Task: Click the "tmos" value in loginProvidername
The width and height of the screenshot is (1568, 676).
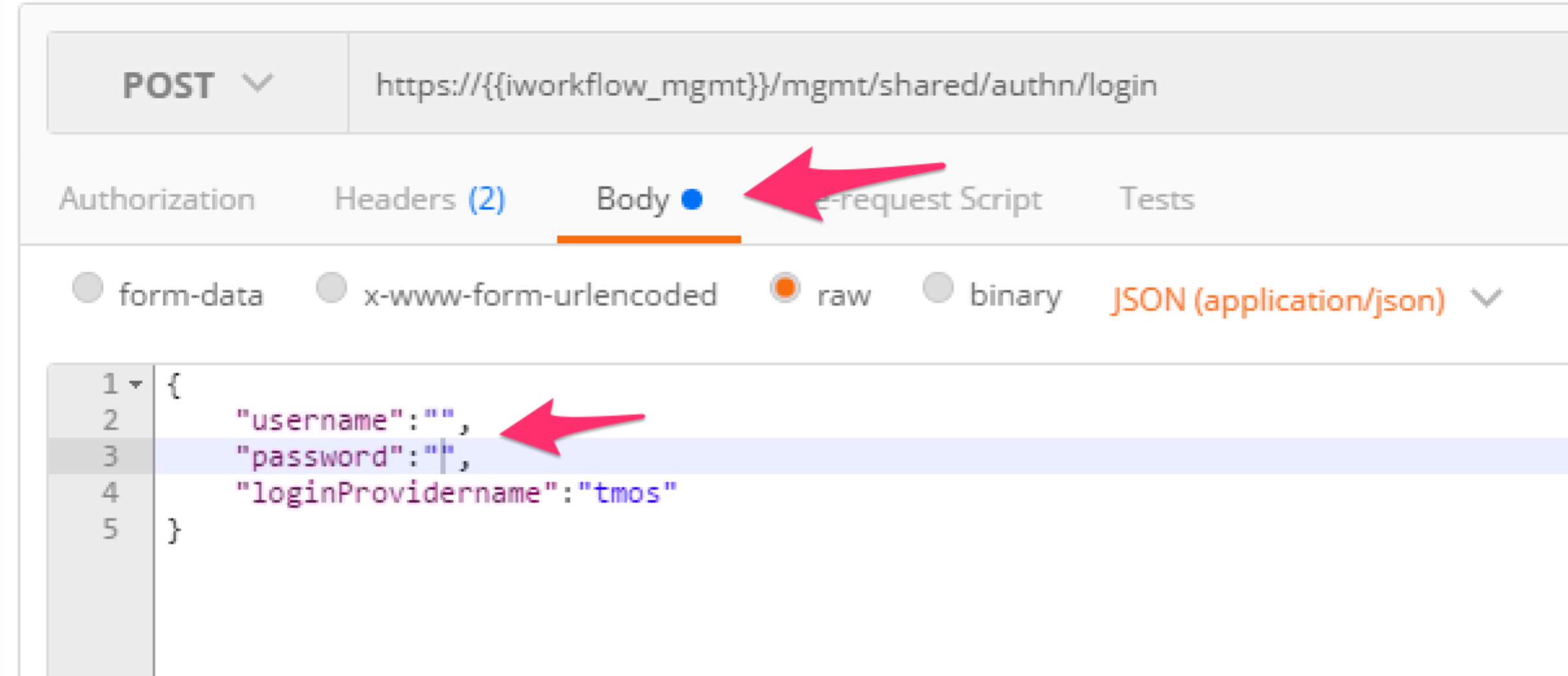Action: (627, 493)
